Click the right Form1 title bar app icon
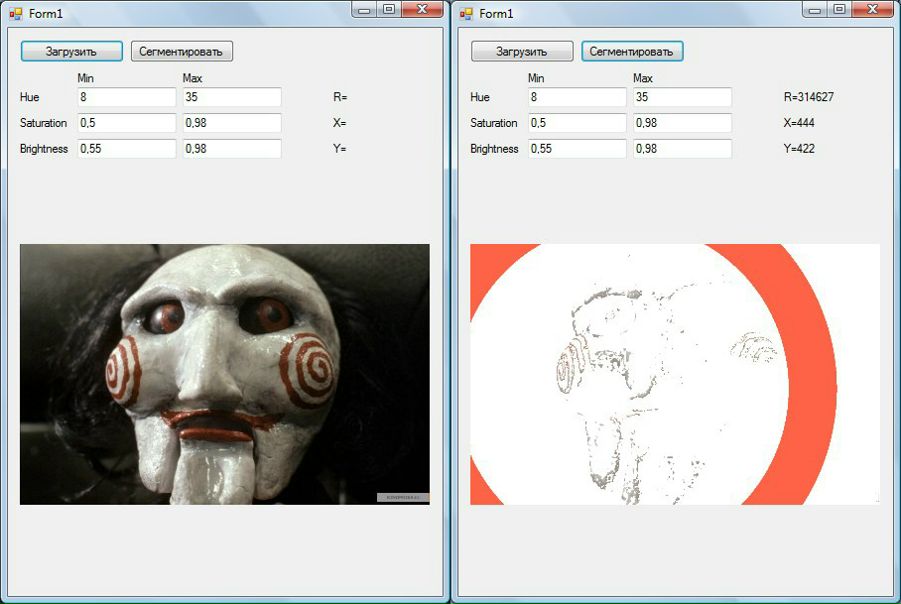 click(466, 13)
